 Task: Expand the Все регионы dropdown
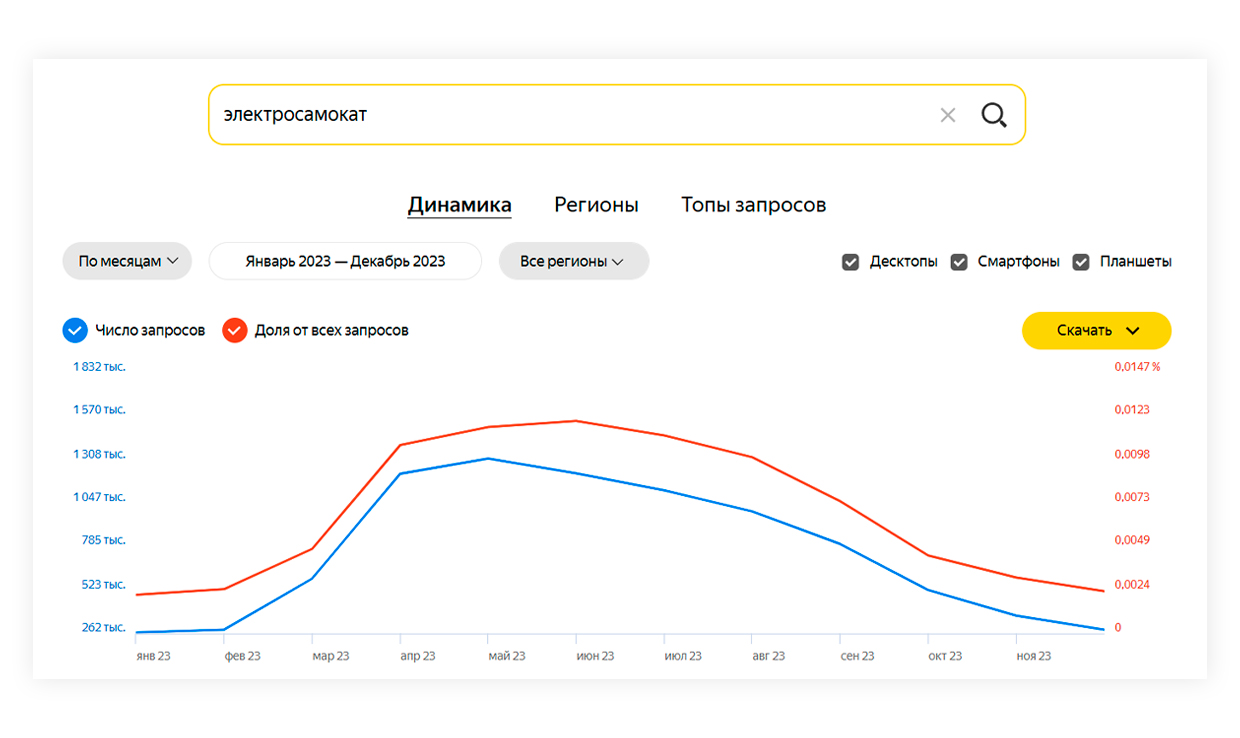click(x=574, y=261)
